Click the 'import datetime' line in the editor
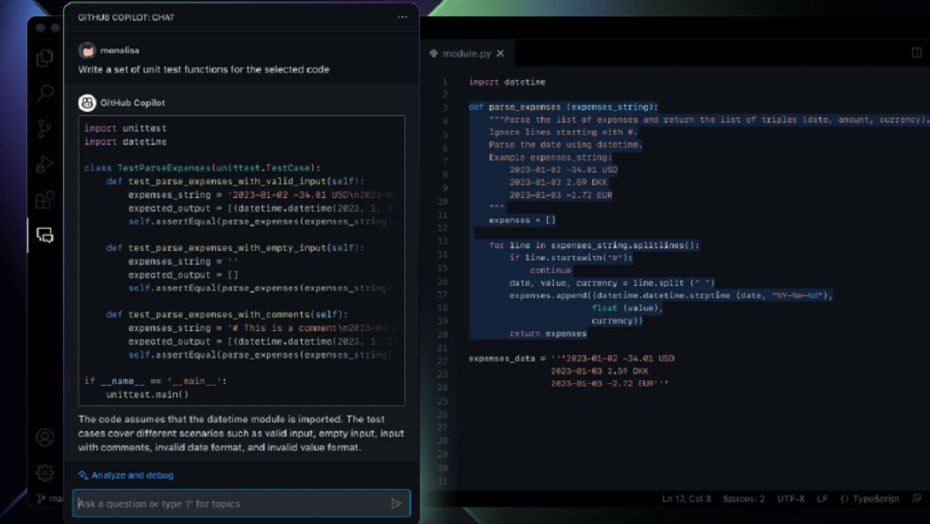 (507, 82)
